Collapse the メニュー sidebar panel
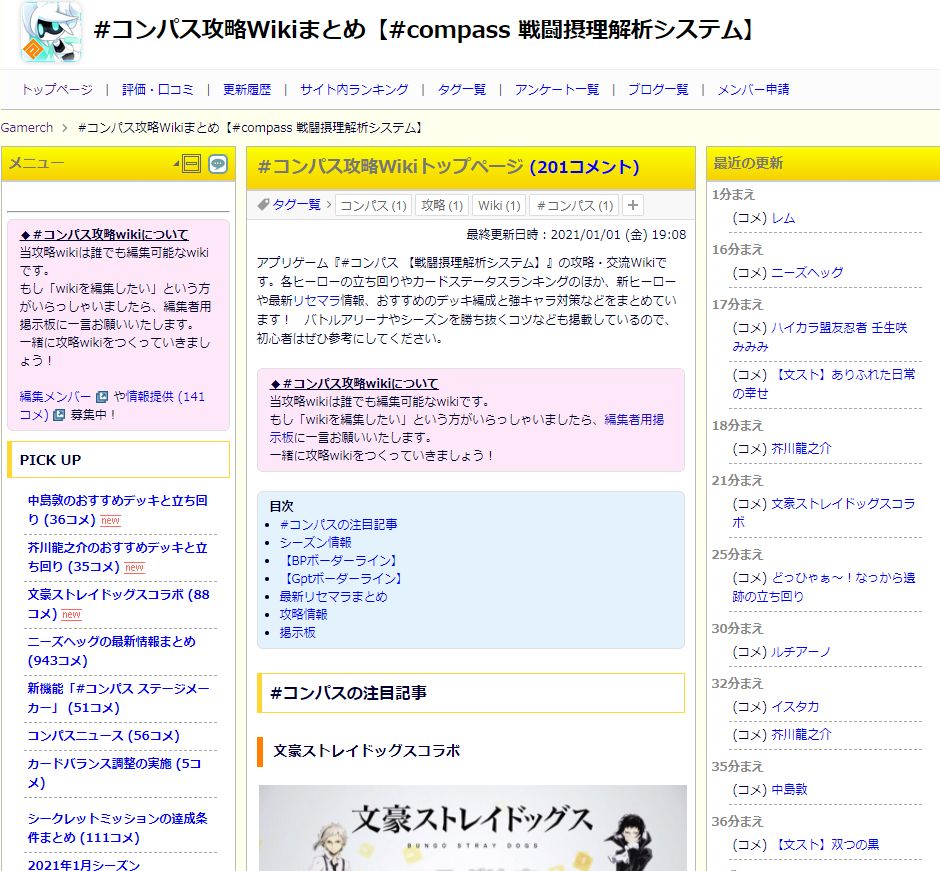 click(x=192, y=164)
